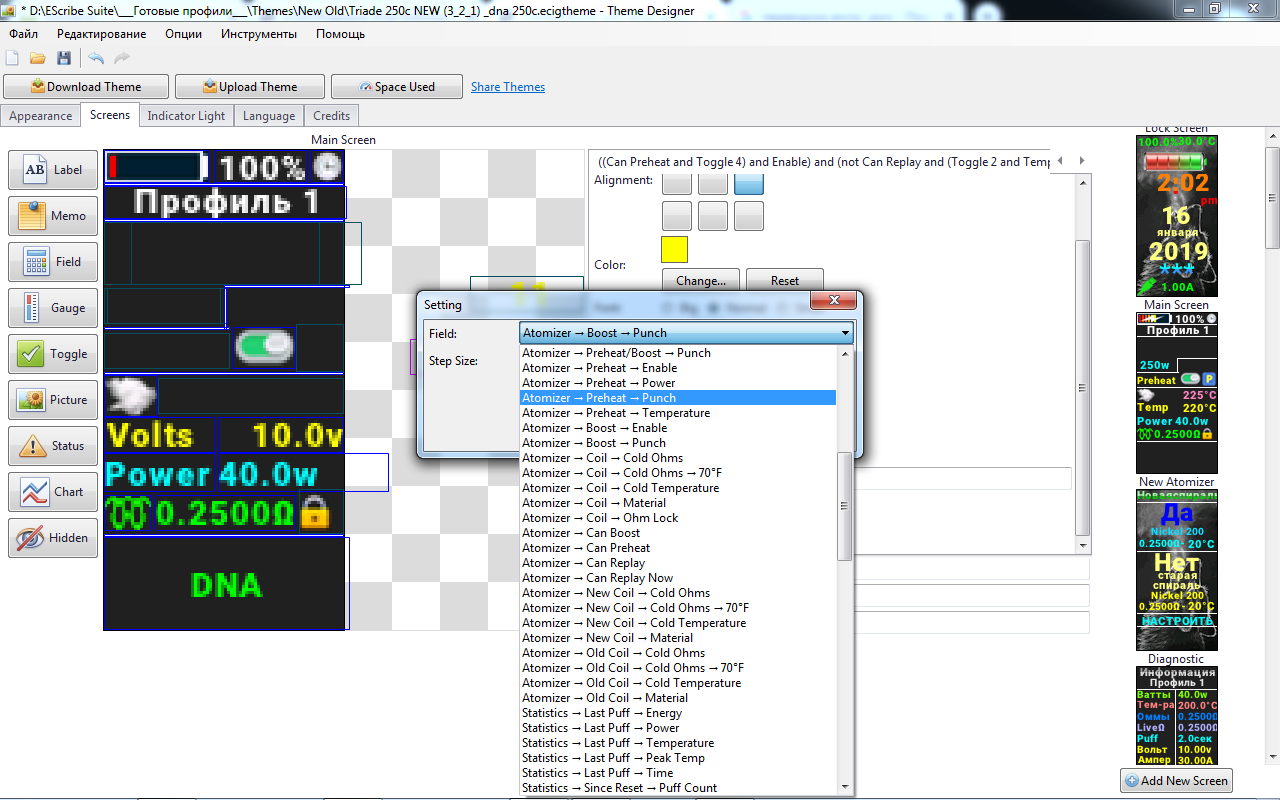Switch to the Indicator Light tab
Viewport: 1280px width, 800px height.
186,116
